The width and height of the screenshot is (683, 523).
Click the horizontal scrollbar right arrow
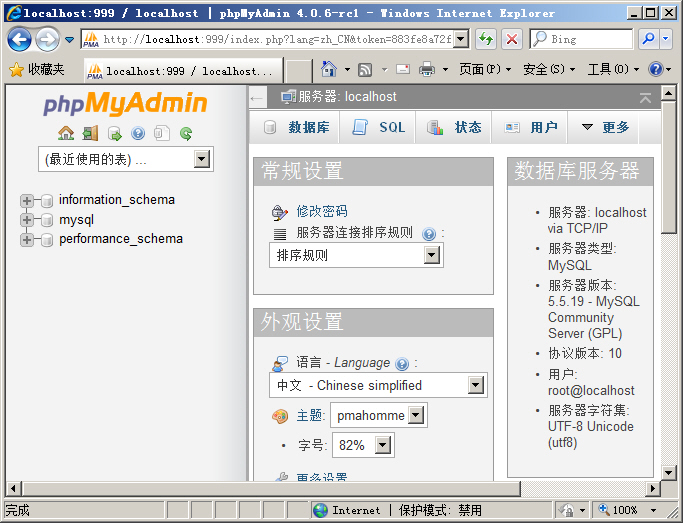pos(653,489)
